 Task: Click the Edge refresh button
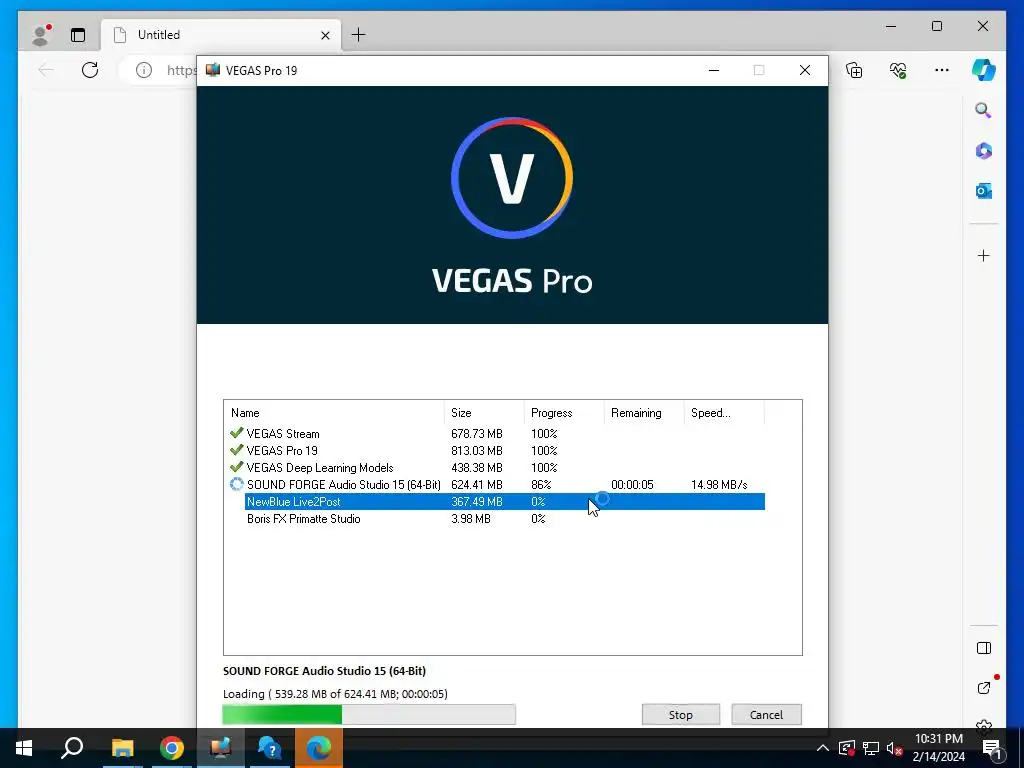[x=90, y=70]
